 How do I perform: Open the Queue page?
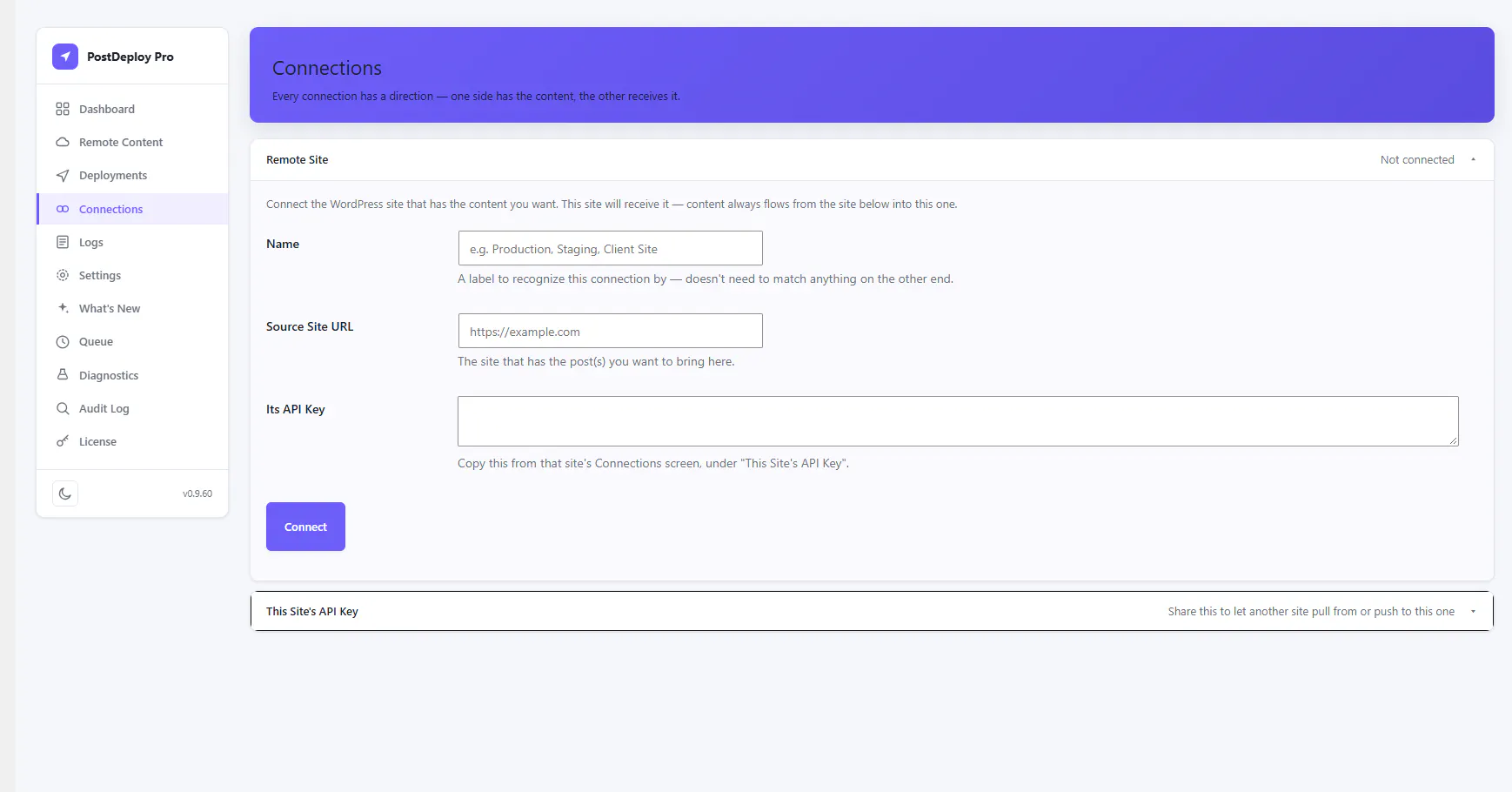coord(132,342)
